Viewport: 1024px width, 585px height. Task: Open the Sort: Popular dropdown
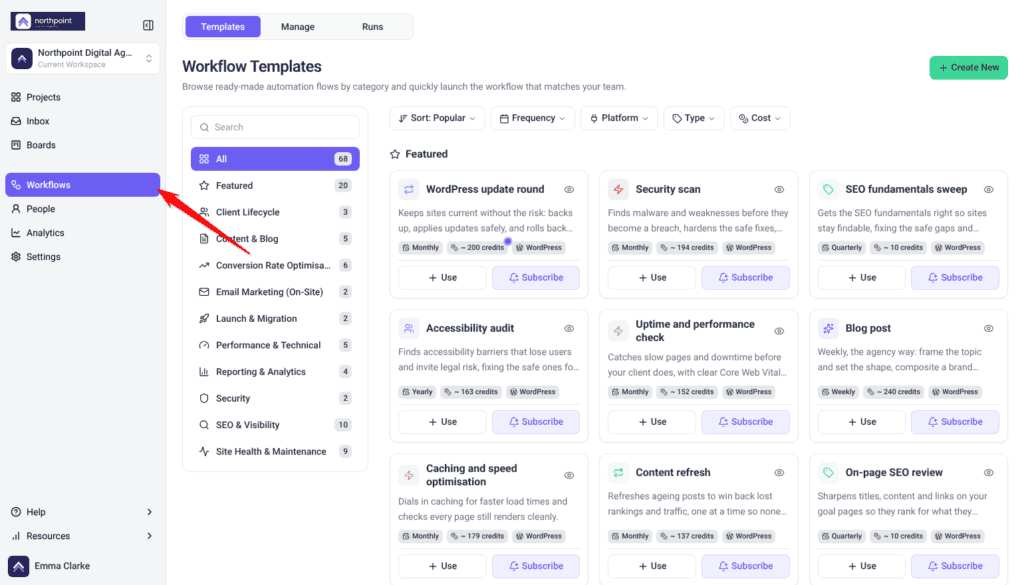438,118
